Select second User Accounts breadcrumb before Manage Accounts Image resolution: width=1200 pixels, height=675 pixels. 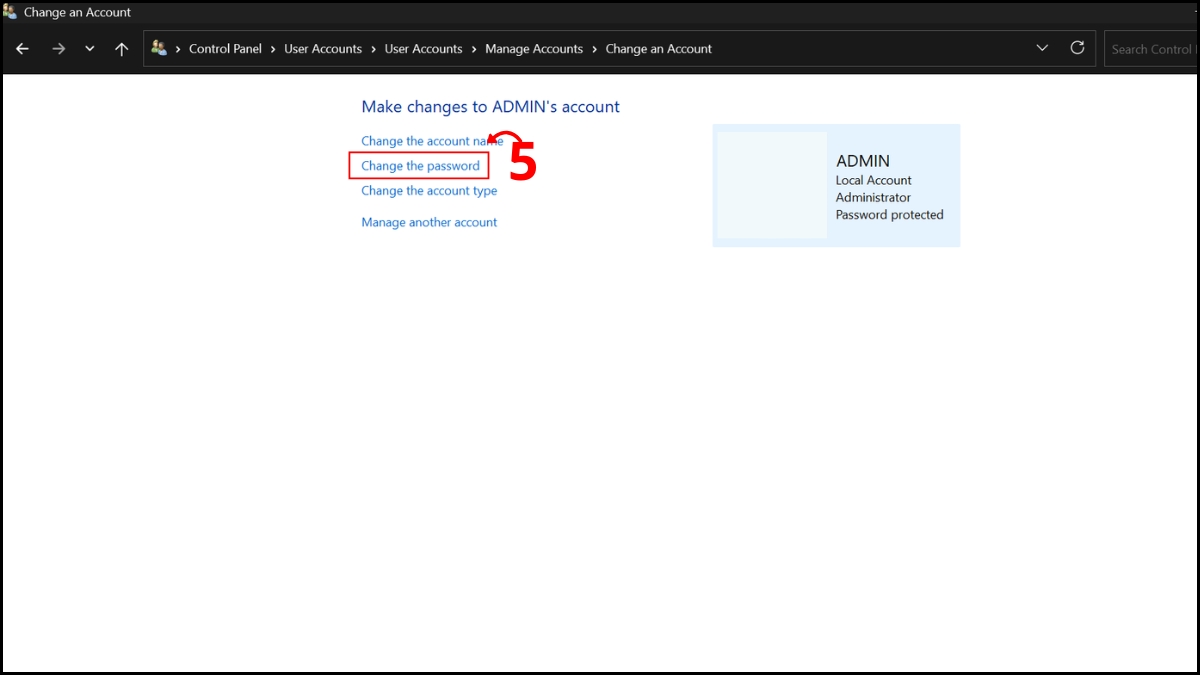[x=423, y=49]
